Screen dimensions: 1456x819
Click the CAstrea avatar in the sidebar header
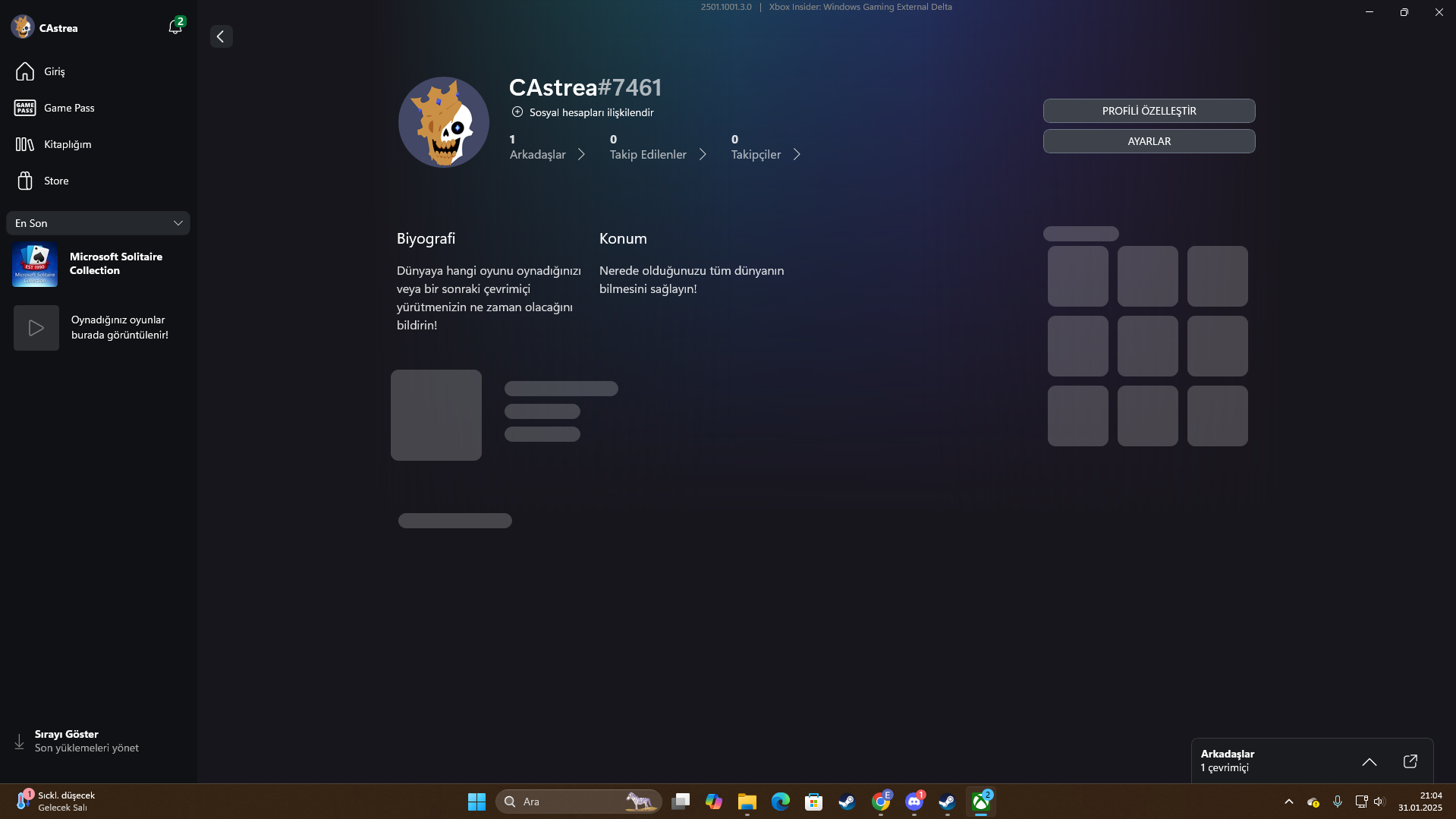tap(23, 27)
